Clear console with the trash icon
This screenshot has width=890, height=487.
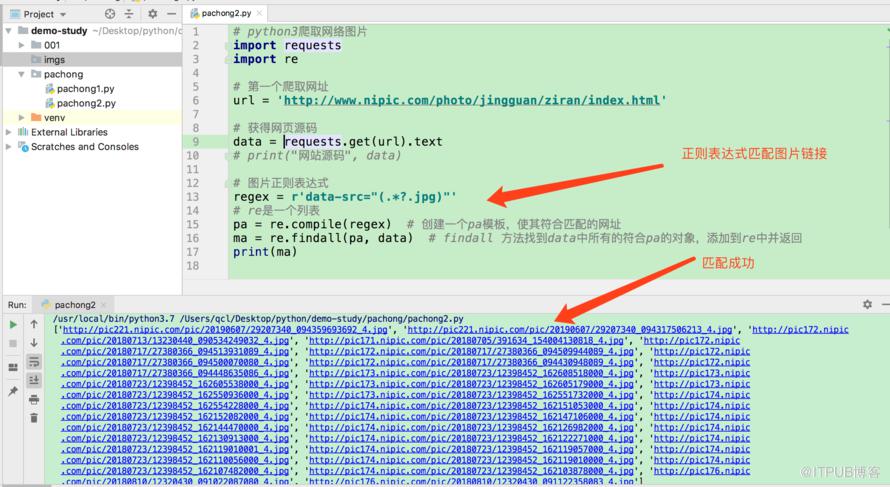click(x=34, y=418)
